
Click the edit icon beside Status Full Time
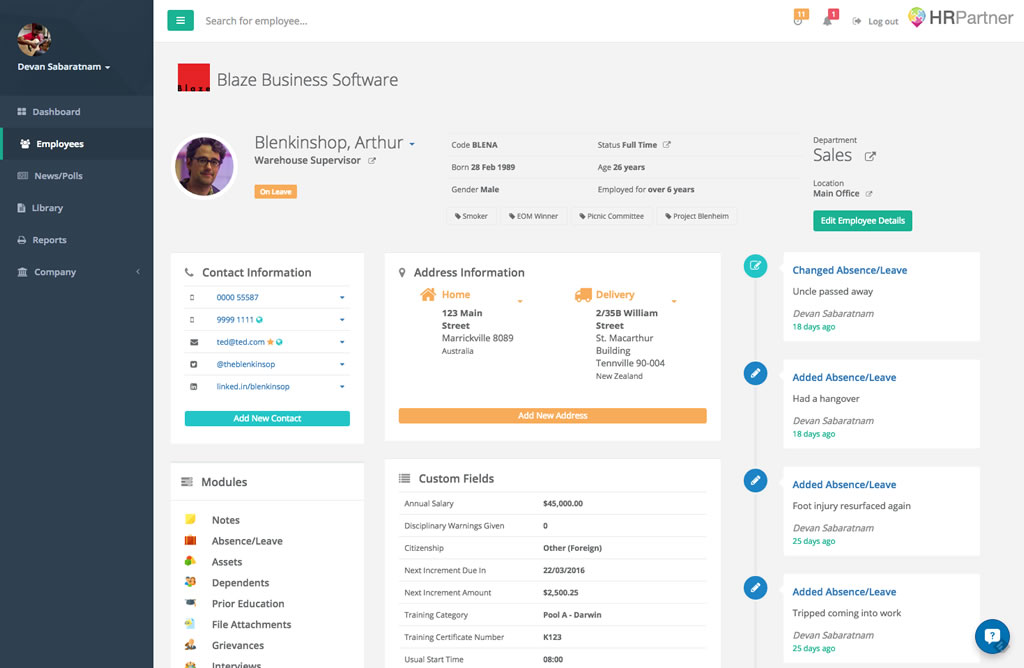[667, 144]
